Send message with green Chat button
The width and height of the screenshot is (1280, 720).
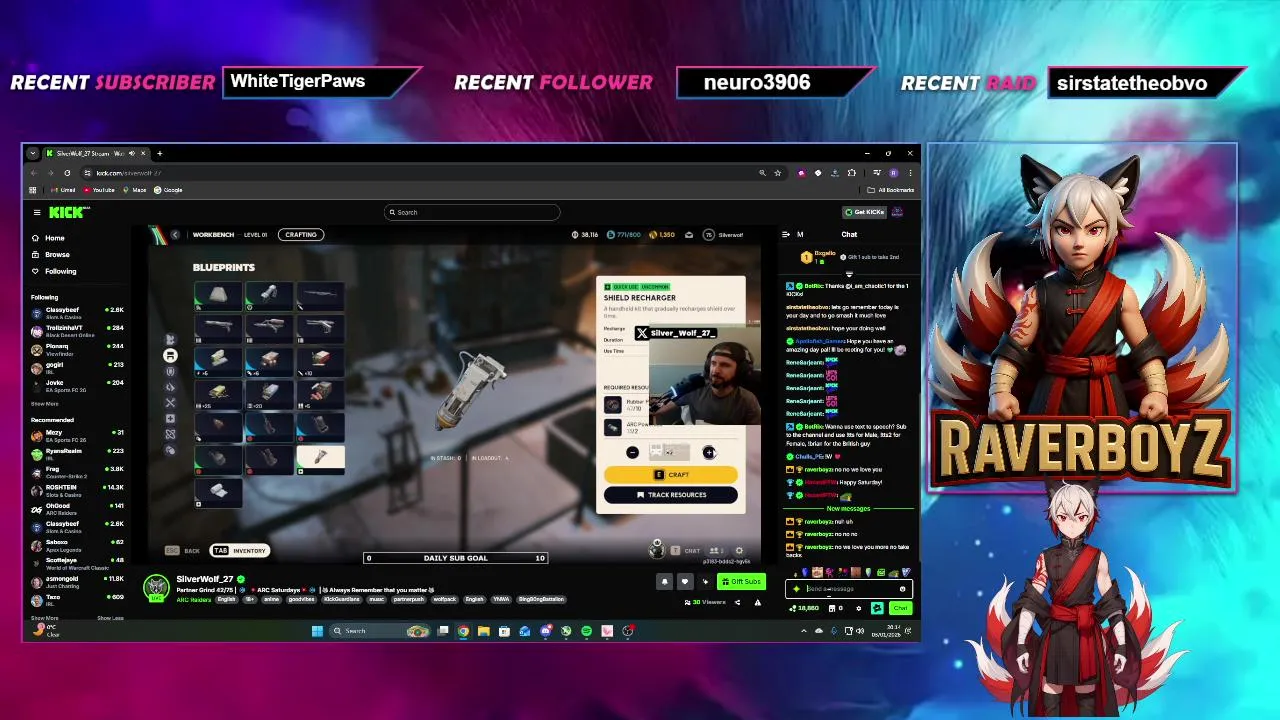point(901,608)
